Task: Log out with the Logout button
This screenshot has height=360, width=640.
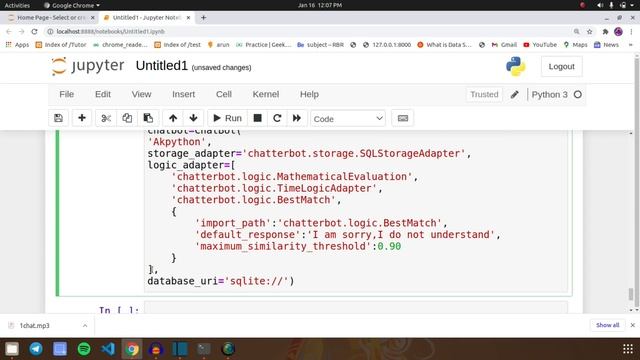Action: pyautogui.click(x=561, y=67)
